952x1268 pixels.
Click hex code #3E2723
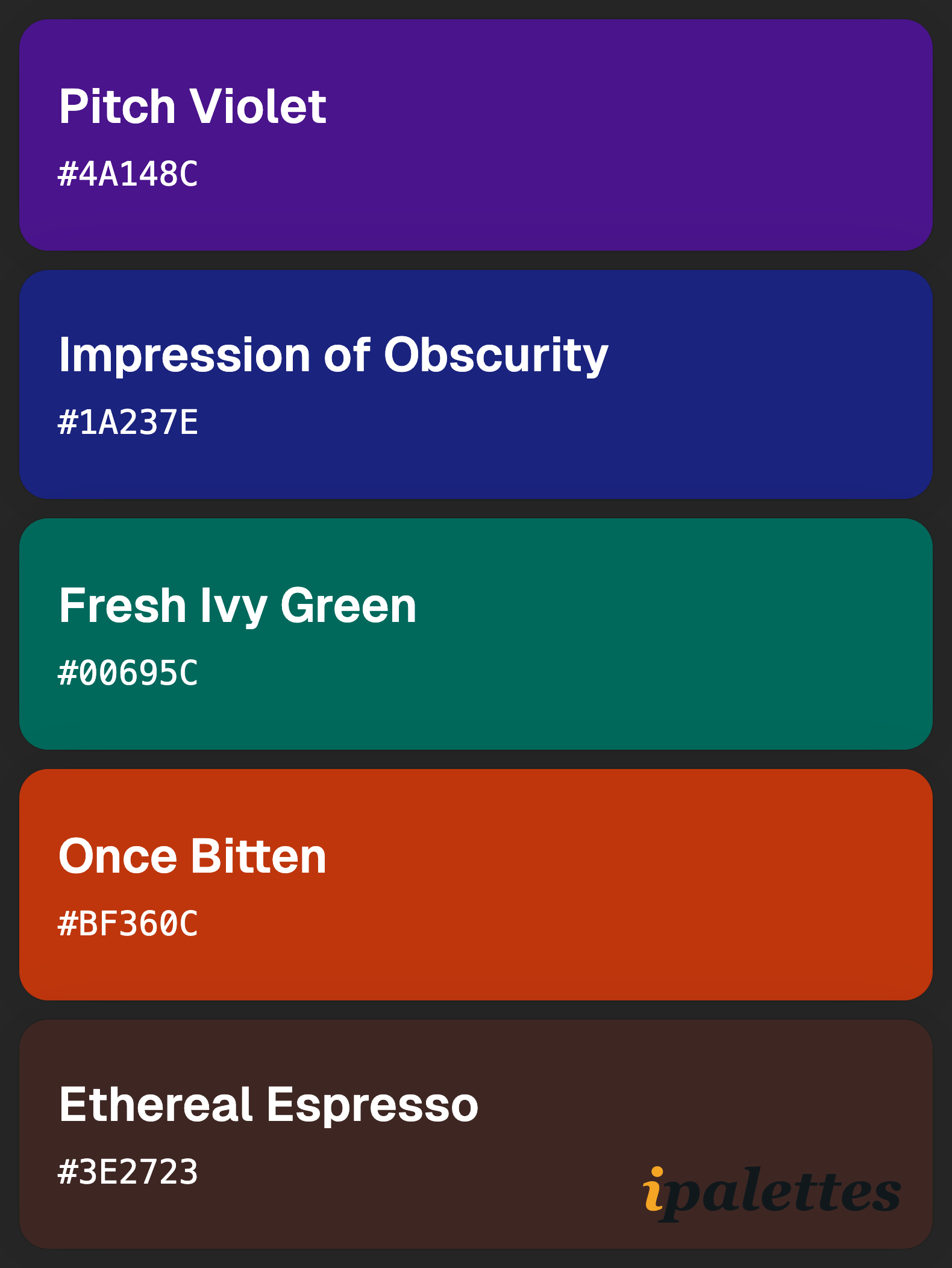pos(128,1172)
